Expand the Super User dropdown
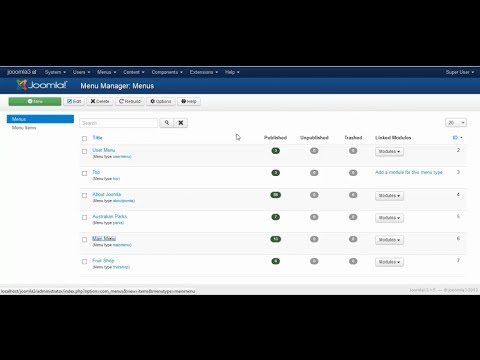Screen dimensions: 480x360 460,72
